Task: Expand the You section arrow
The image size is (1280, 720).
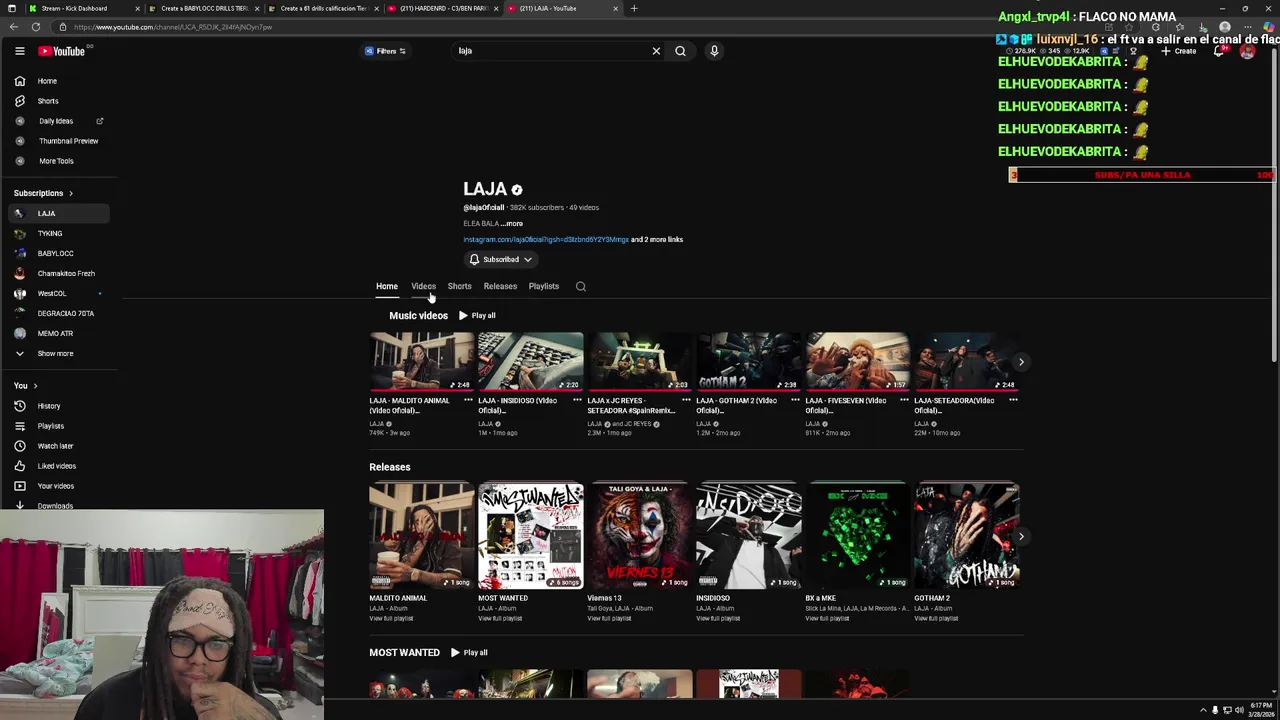Action: [x=35, y=386]
